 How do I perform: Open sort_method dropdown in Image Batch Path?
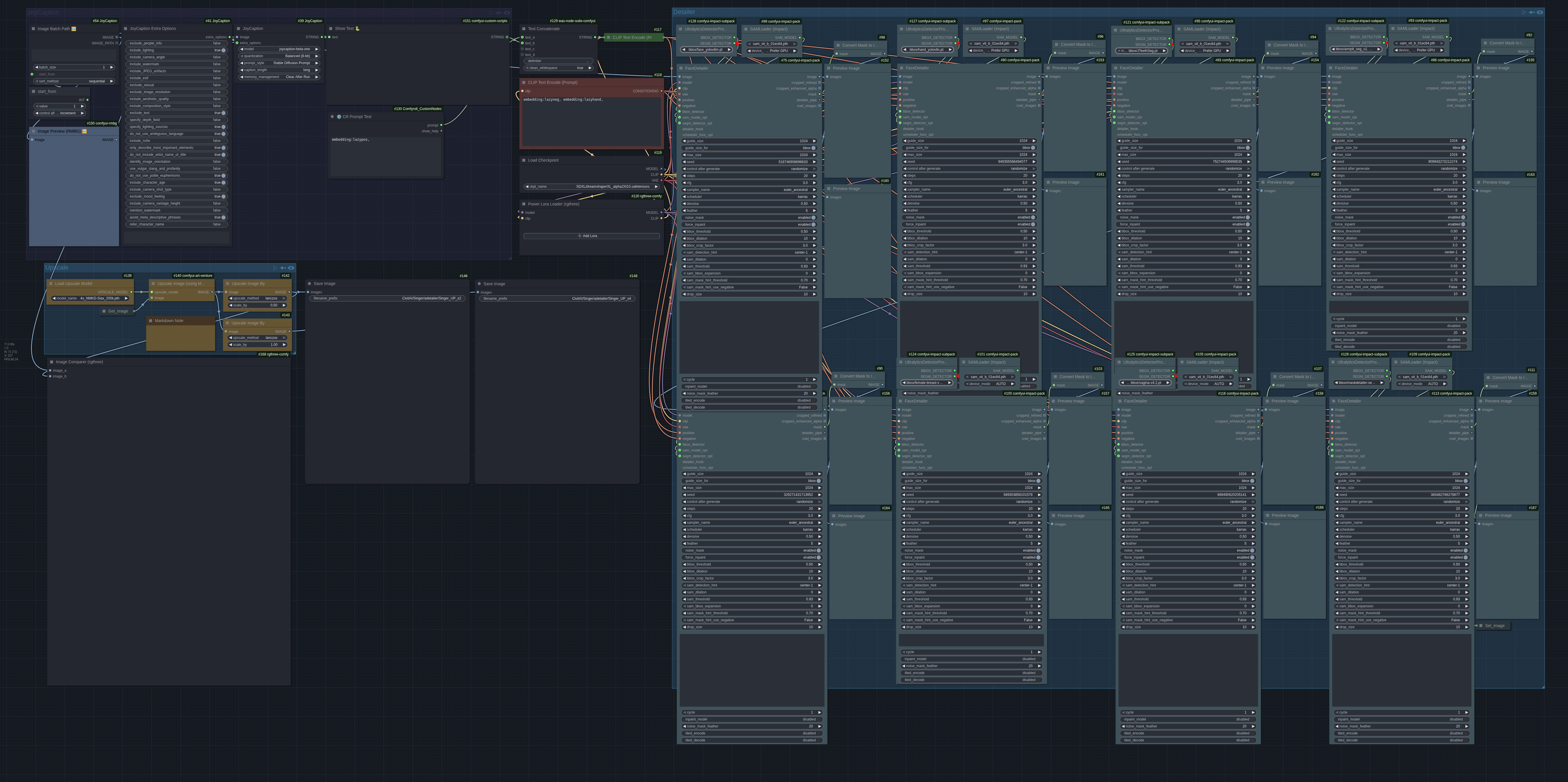click(74, 81)
